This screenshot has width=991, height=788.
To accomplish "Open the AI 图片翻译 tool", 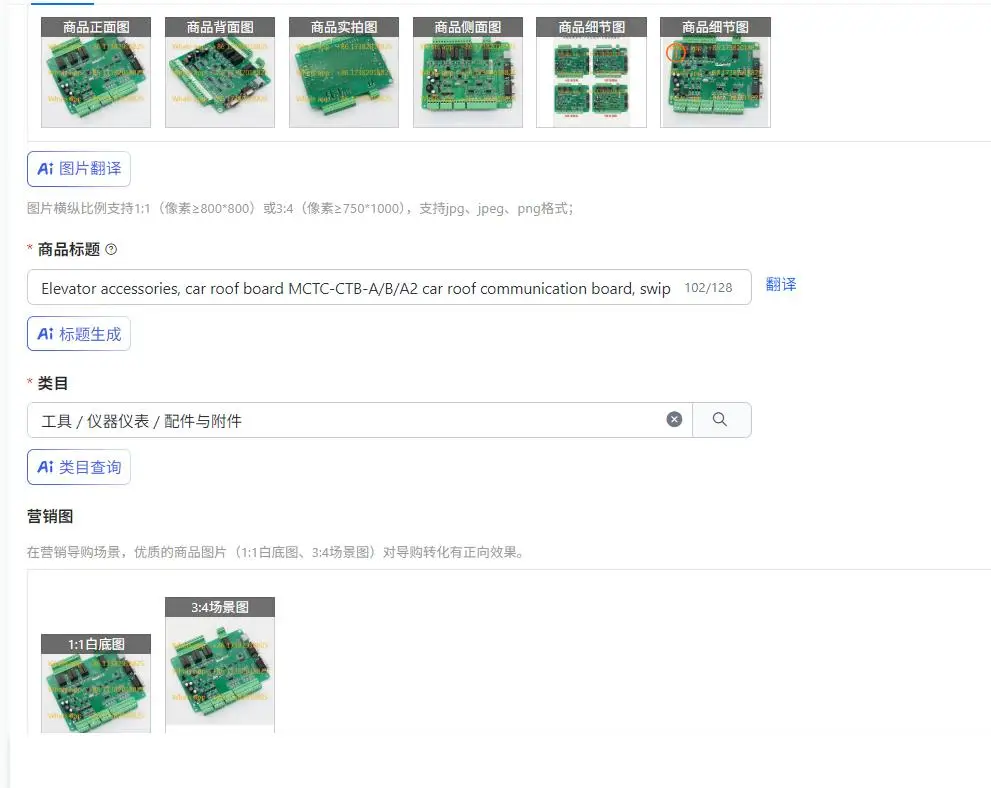I will click(79, 169).
